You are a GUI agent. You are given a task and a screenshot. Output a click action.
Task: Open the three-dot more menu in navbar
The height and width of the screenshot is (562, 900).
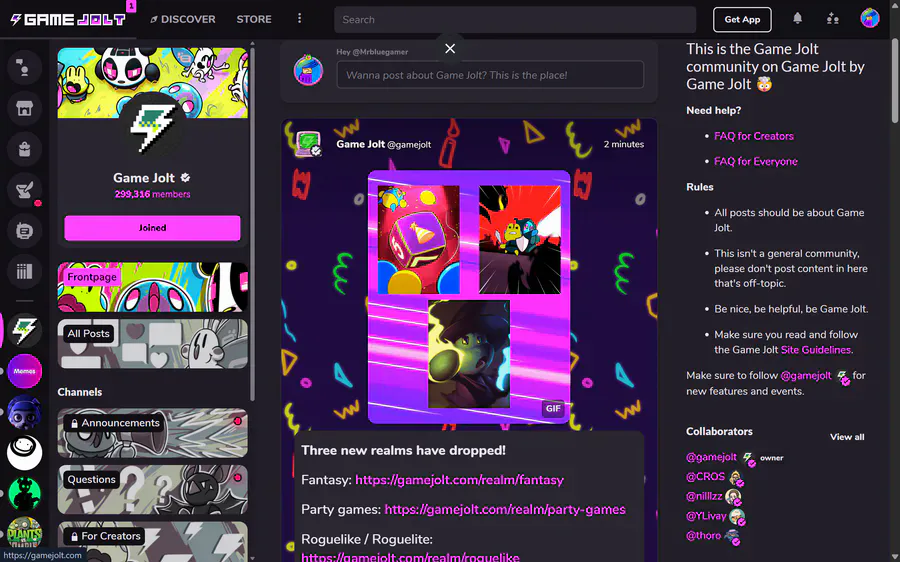(299, 18)
